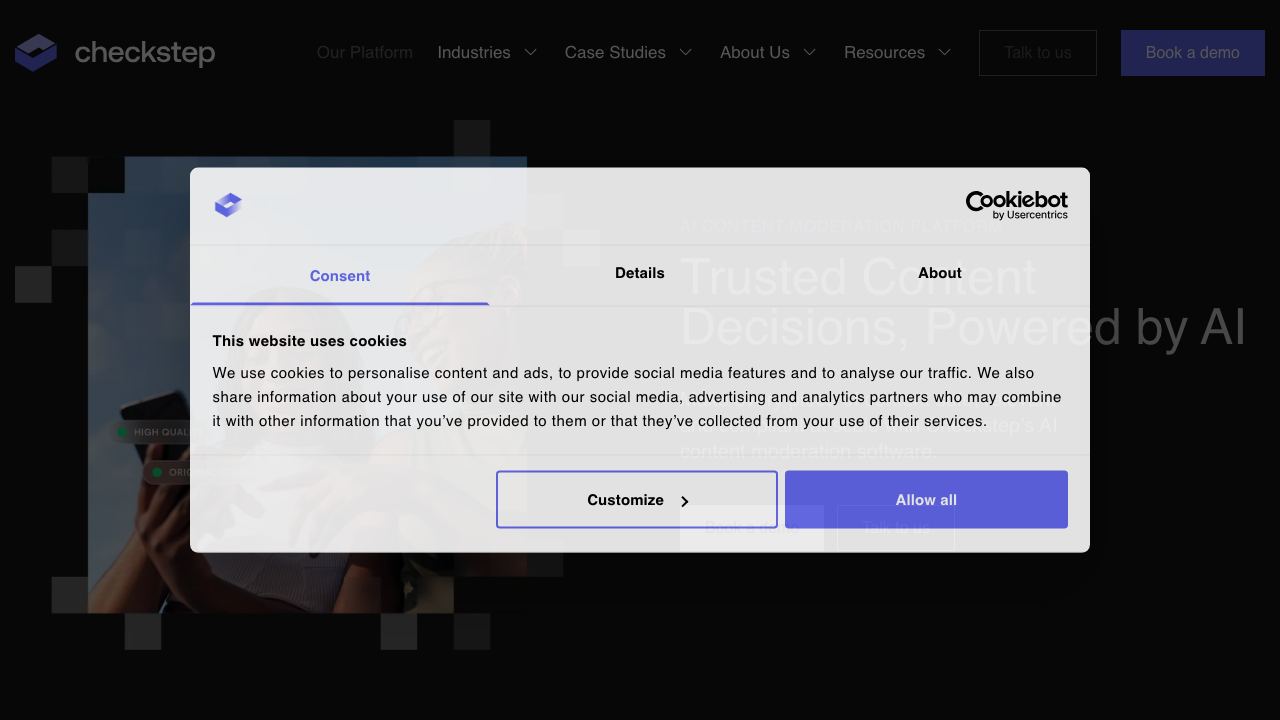Viewport: 1280px width, 720px height.
Task: Switch to the Consent tab
Action: coord(340,276)
